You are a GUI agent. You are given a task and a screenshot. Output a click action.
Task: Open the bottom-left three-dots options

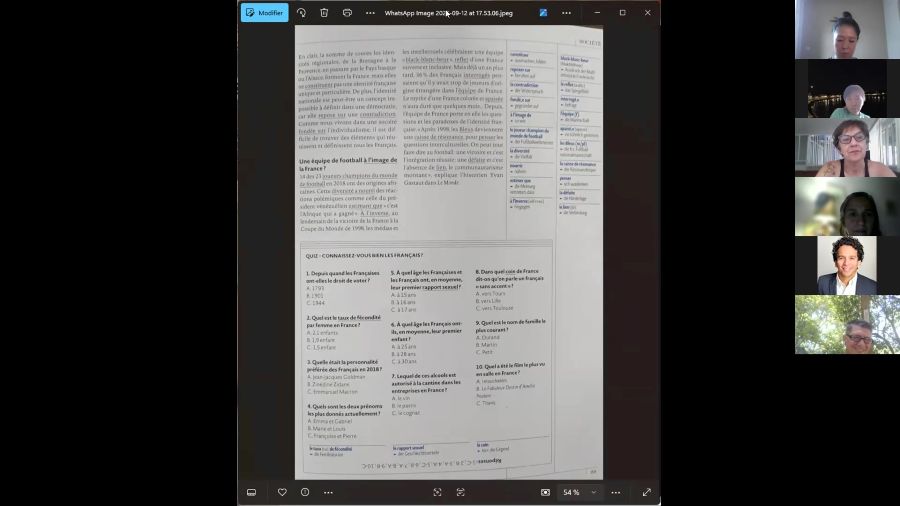pyautogui.click(x=328, y=492)
